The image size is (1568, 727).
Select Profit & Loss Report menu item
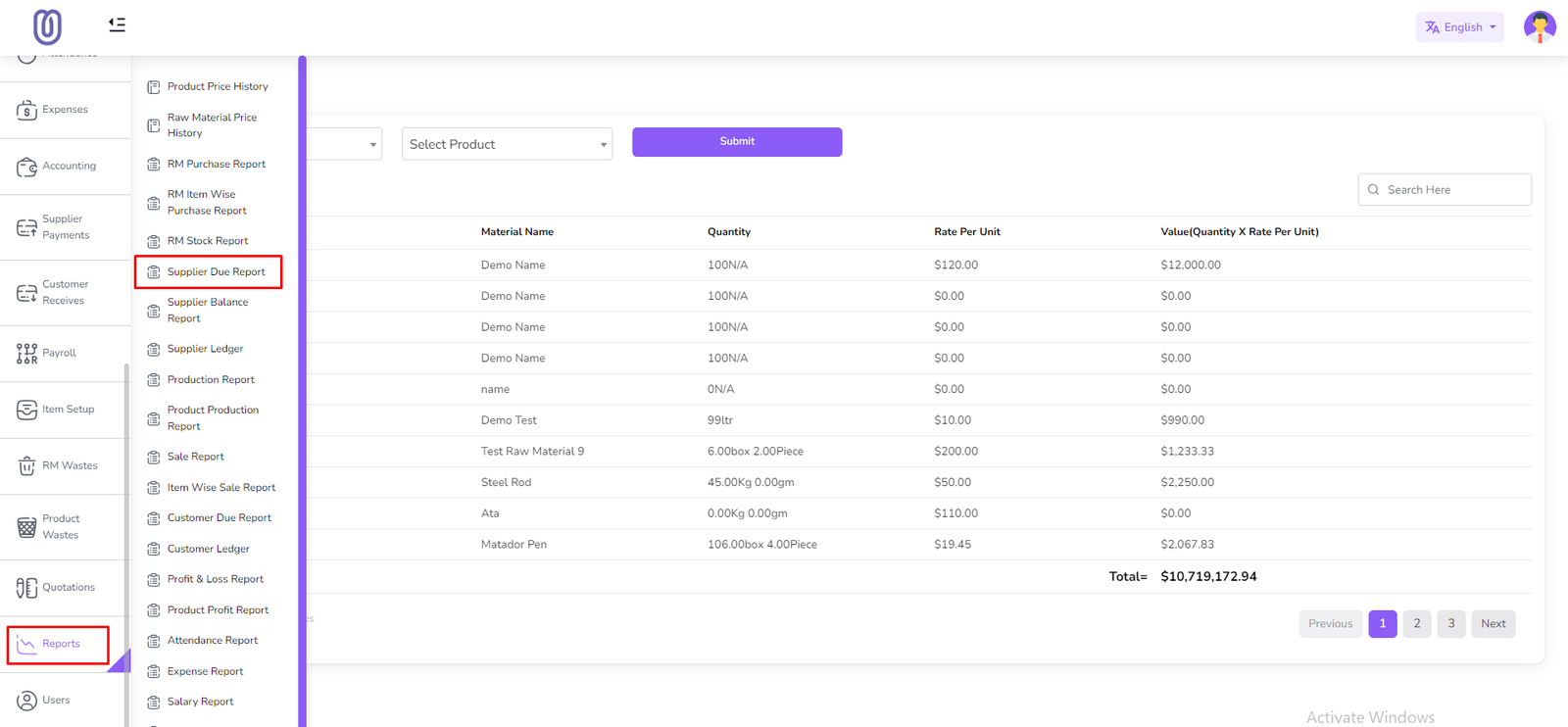click(x=215, y=579)
